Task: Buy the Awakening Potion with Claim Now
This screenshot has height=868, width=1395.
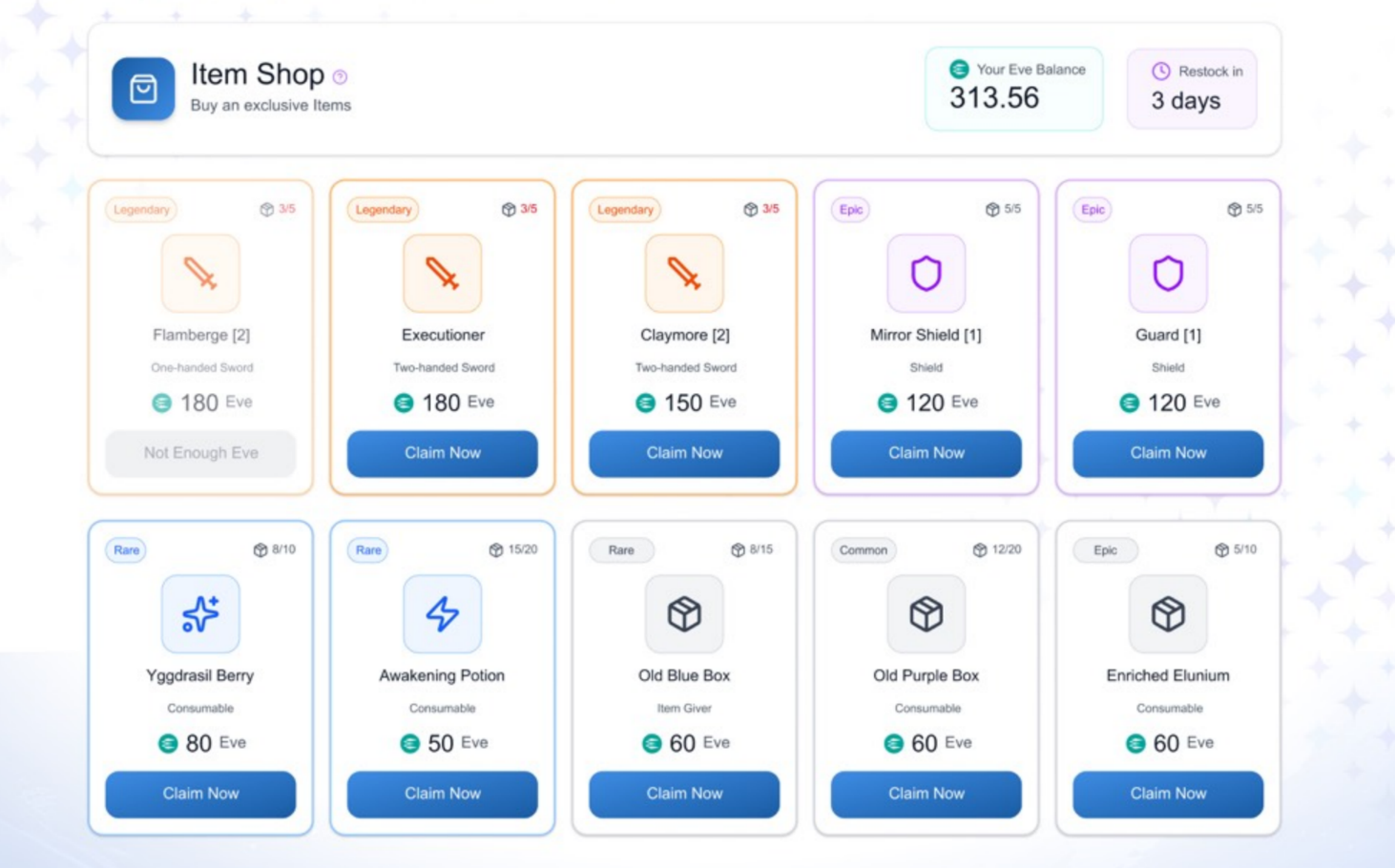Action: [x=442, y=794]
